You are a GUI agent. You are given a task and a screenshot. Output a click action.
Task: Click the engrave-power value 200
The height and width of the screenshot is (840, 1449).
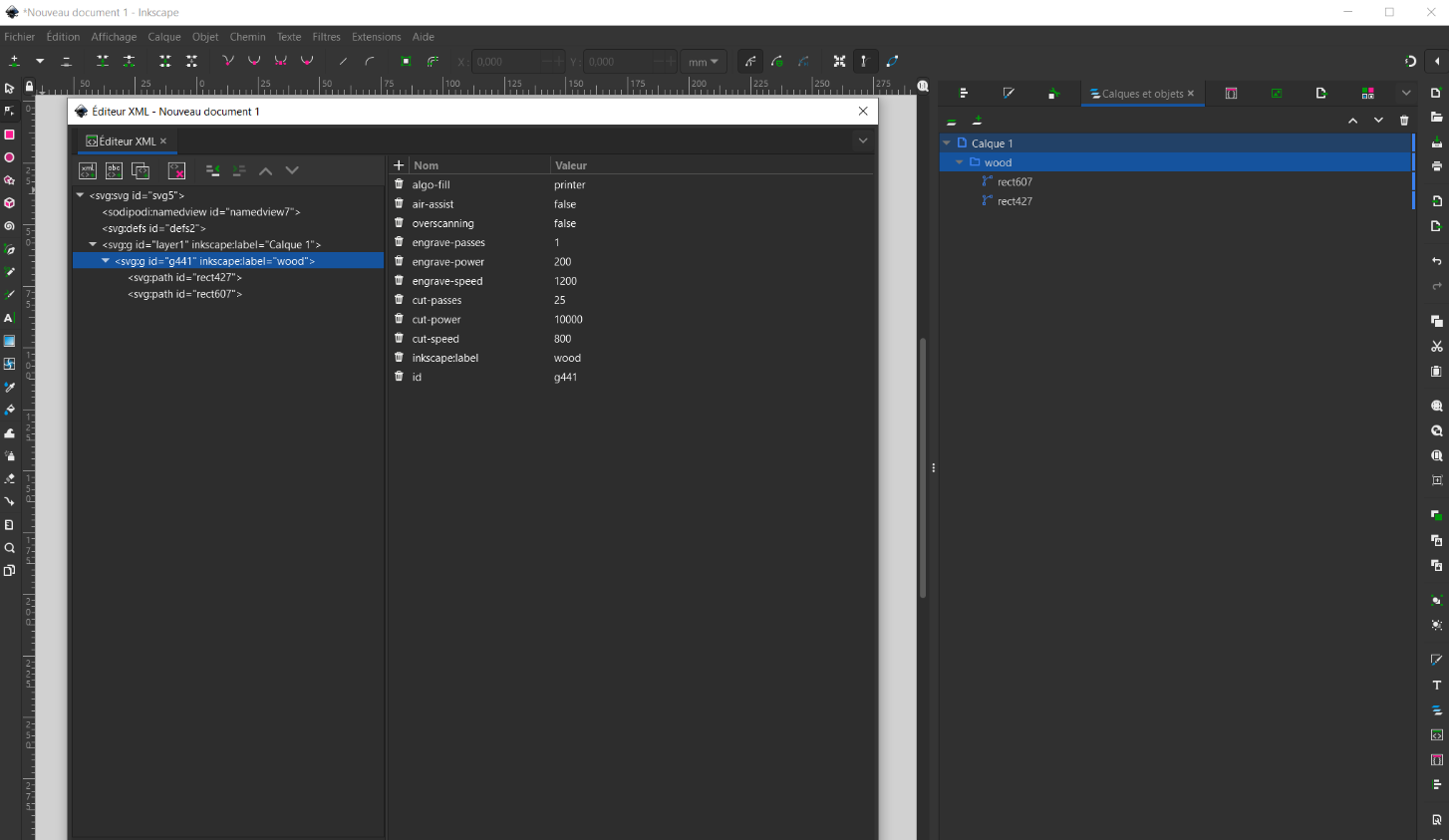point(562,262)
